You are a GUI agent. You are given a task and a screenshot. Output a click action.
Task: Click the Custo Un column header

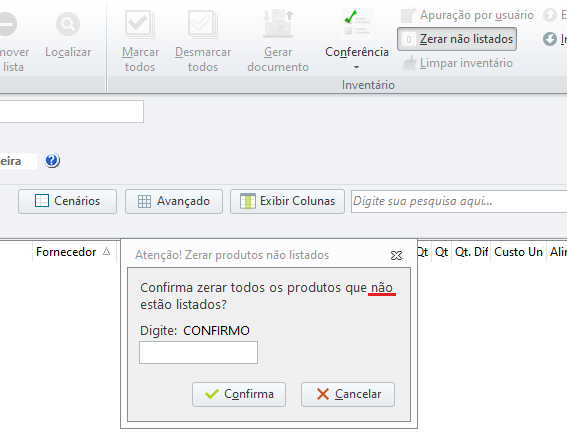point(518,252)
